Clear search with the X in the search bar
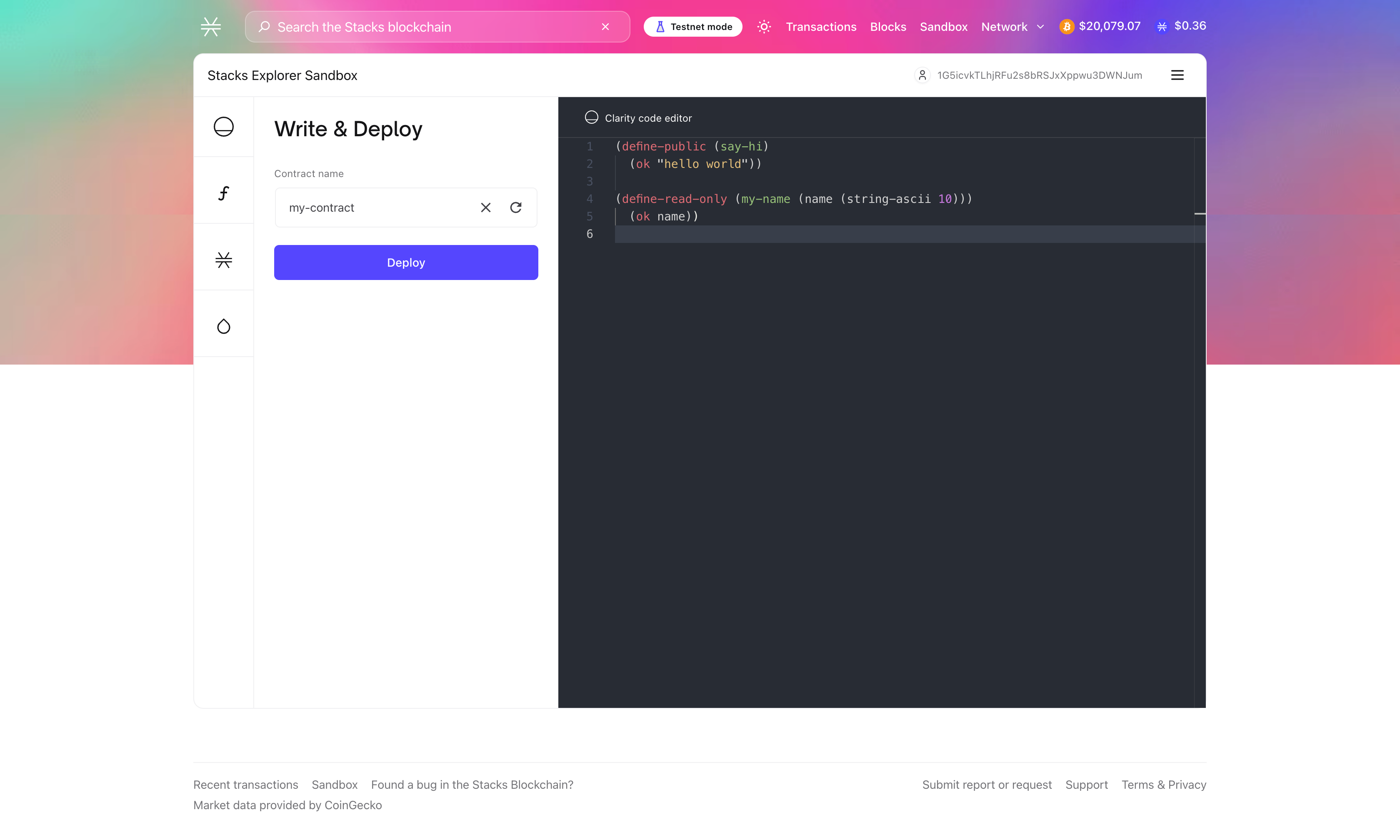 [605, 27]
